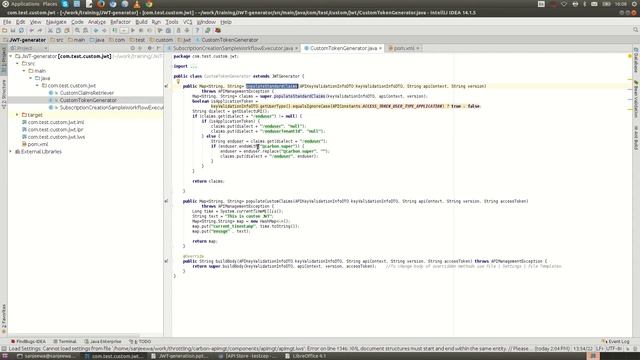Collapse the src folder node
Viewport: 640px width, 360px height.
[18, 64]
